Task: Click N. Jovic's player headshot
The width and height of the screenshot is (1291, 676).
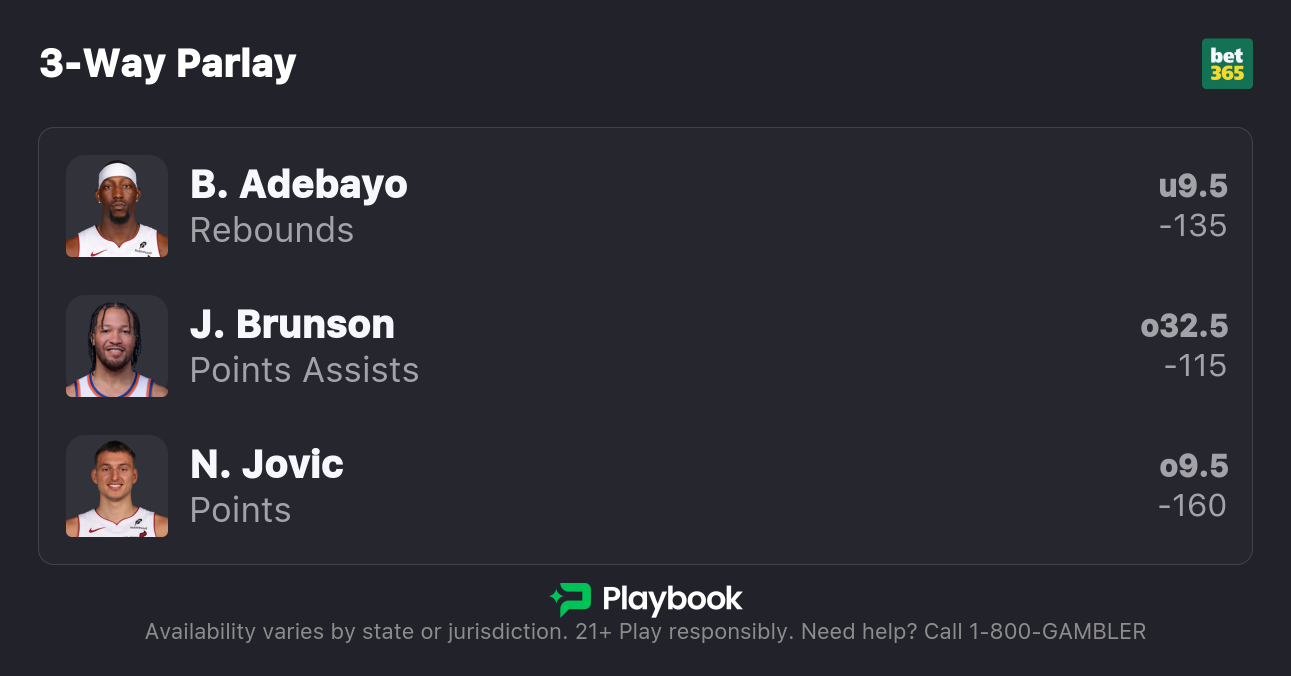Action: click(117, 486)
